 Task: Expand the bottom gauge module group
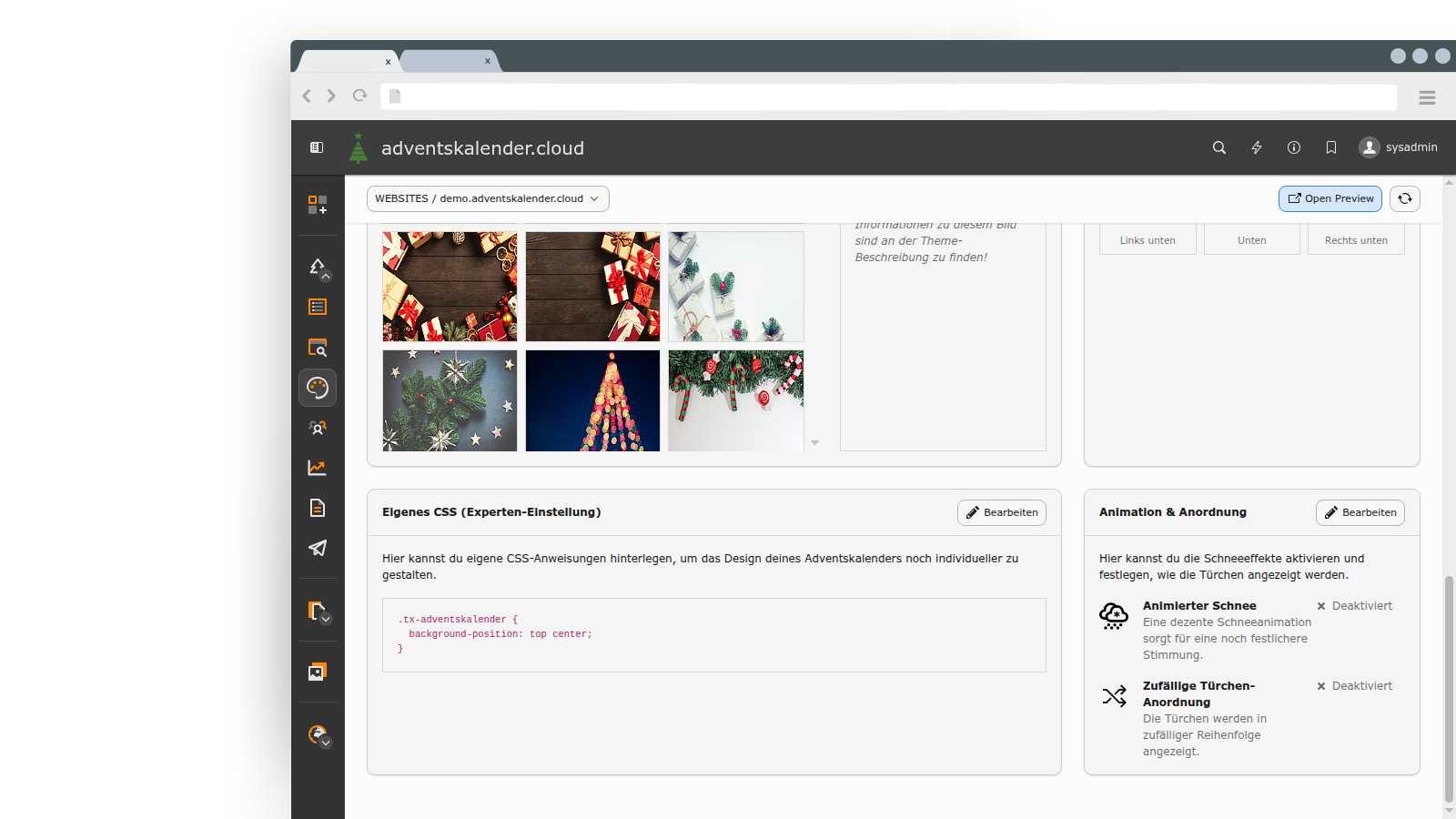coord(318,734)
